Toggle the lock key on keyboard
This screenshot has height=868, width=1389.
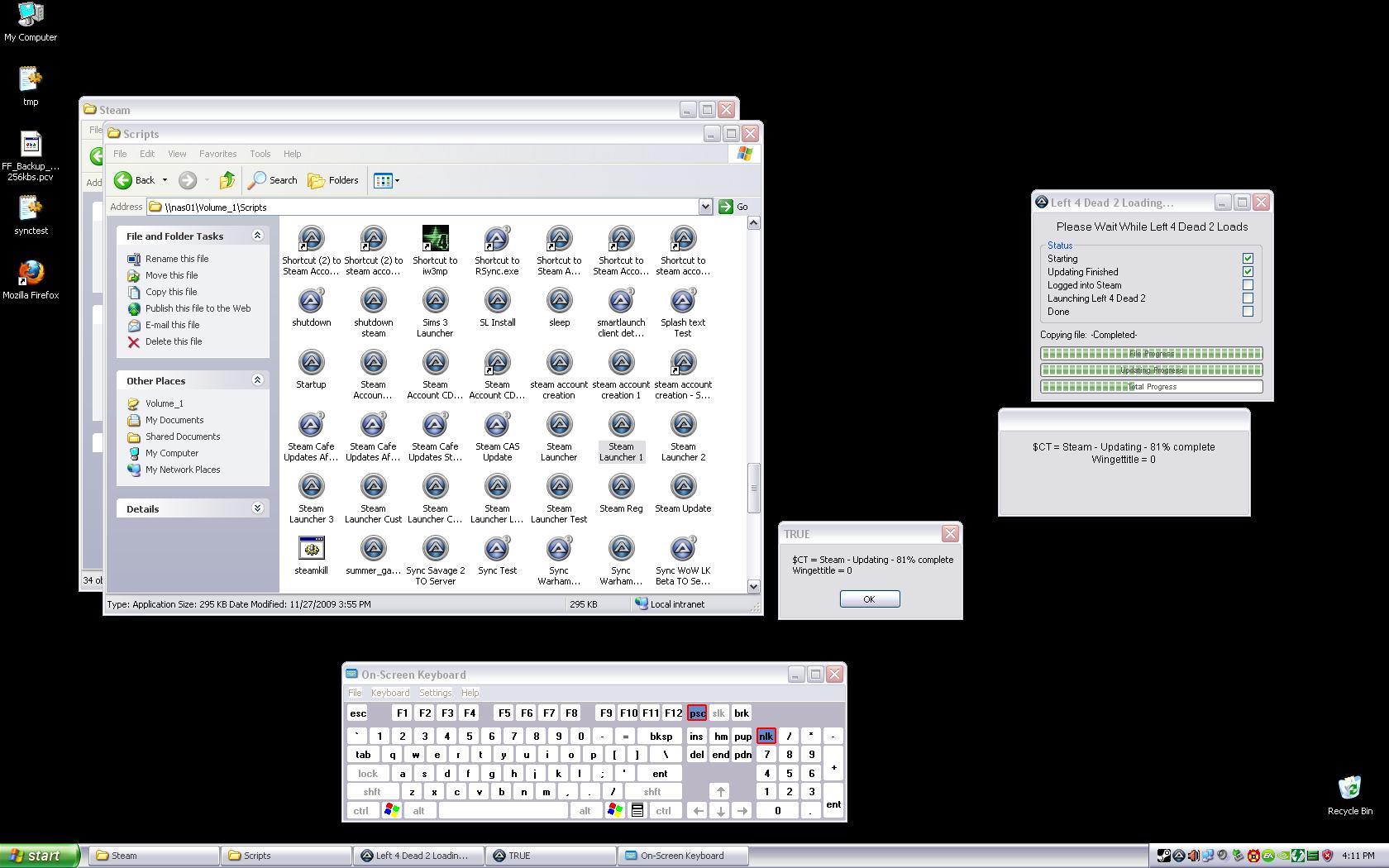[367, 774]
